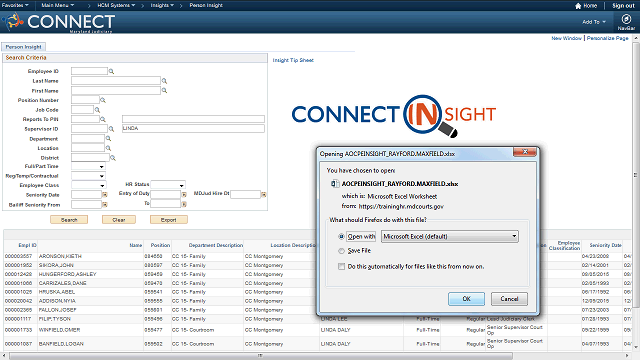
Task: Click the vertical page scrollbar
Action: tap(636, 176)
